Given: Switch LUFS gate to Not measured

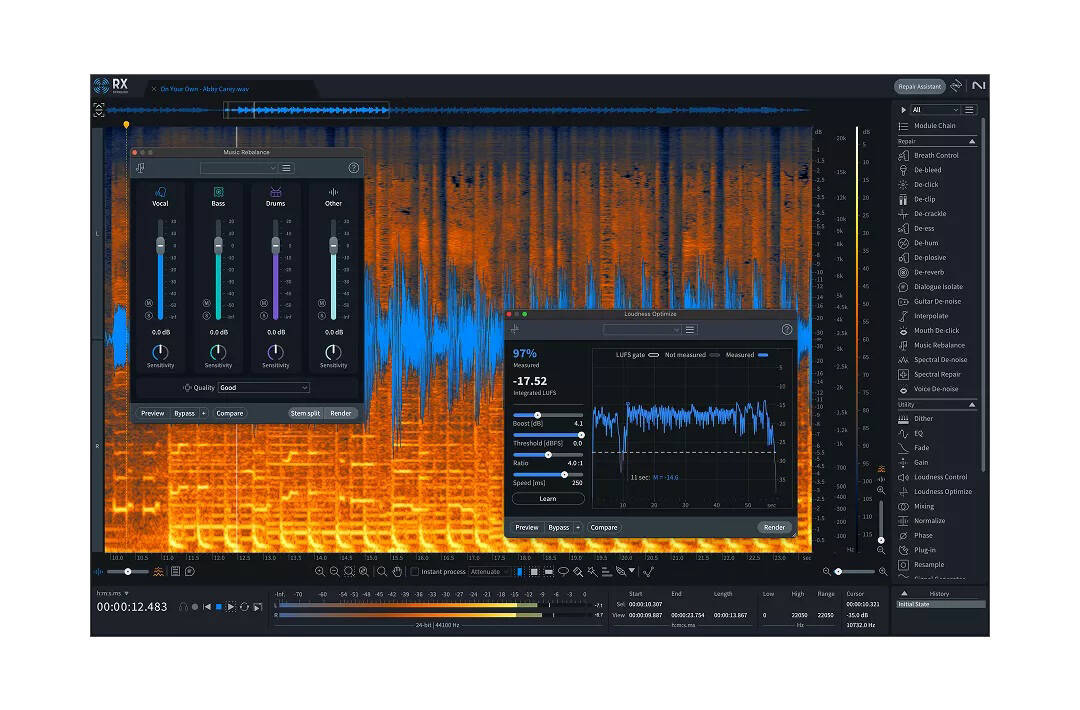Looking at the screenshot, I should pyautogui.click(x=714, y=354).
